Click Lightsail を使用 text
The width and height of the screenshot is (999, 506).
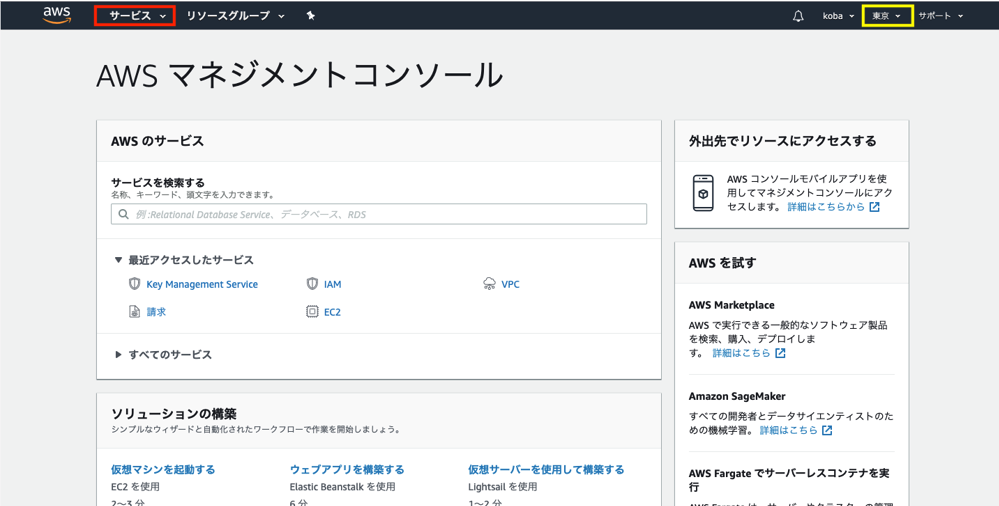[503, 487]
